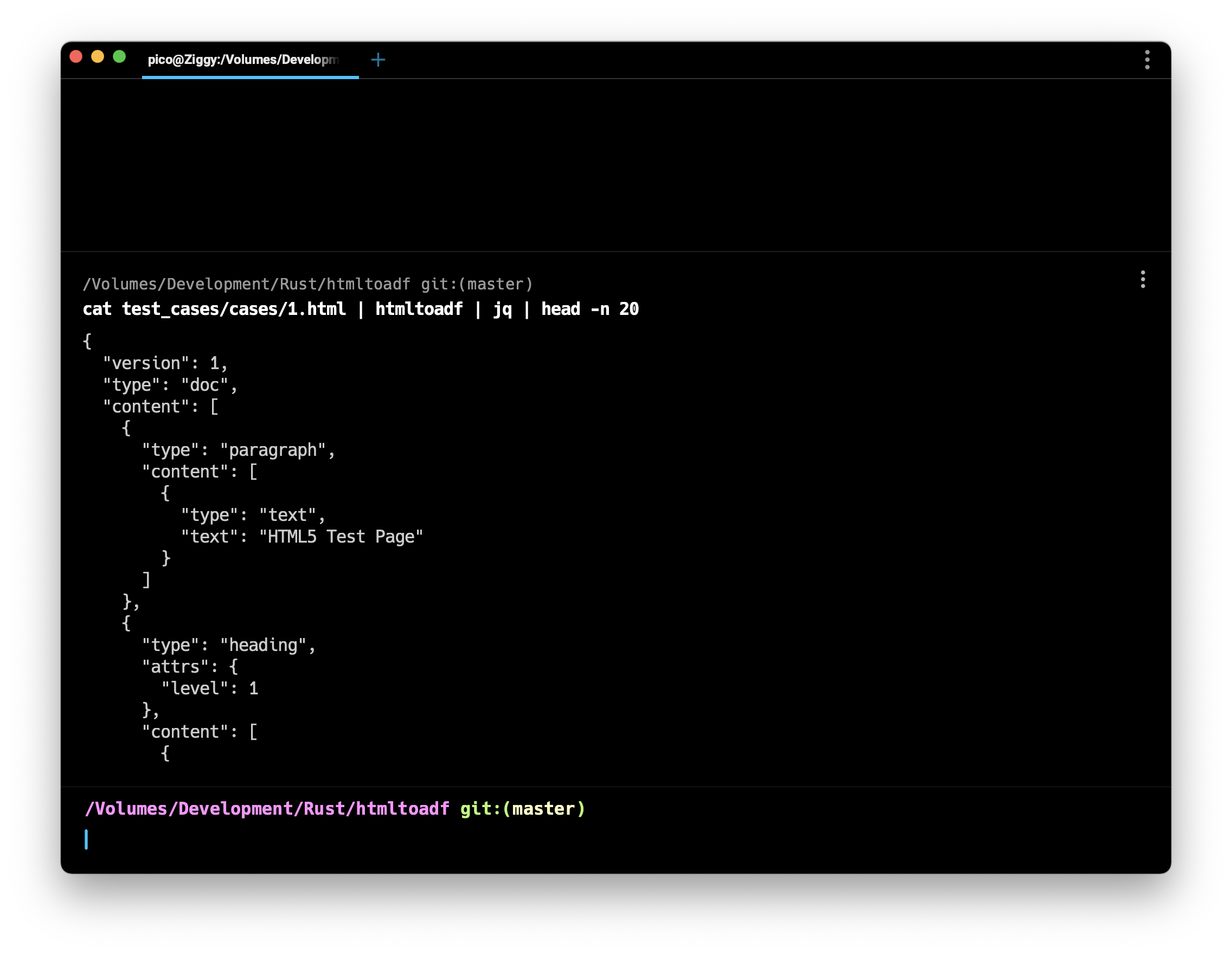The image size is (1232, 954).
Task: Click the jq word in the command
Action: point(502,310)
